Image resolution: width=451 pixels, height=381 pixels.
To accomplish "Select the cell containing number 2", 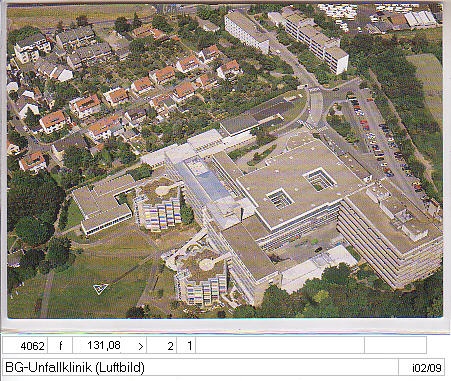I will 162,345.
